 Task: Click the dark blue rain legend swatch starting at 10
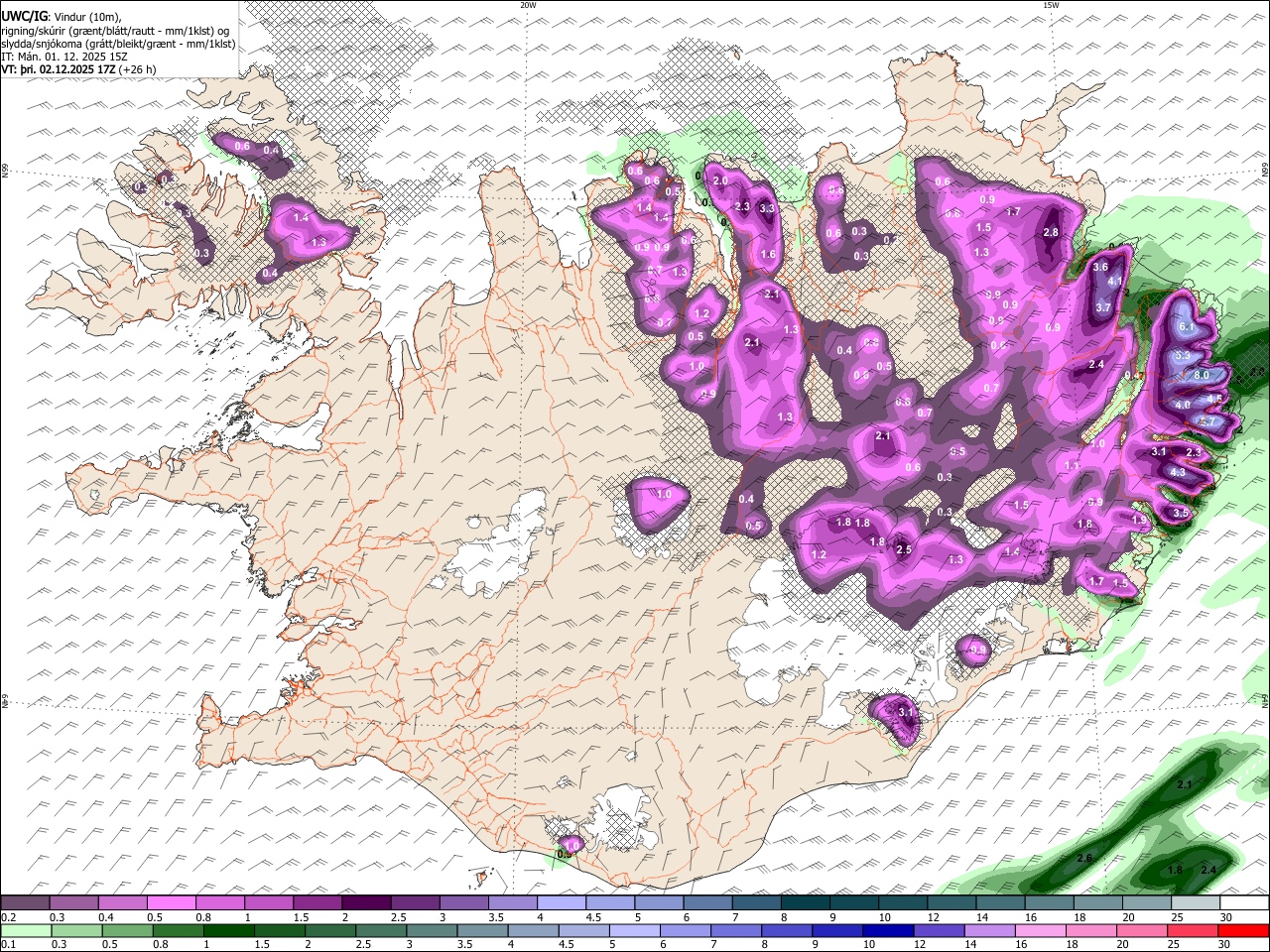pyautogui.click(x=887, y=930)
